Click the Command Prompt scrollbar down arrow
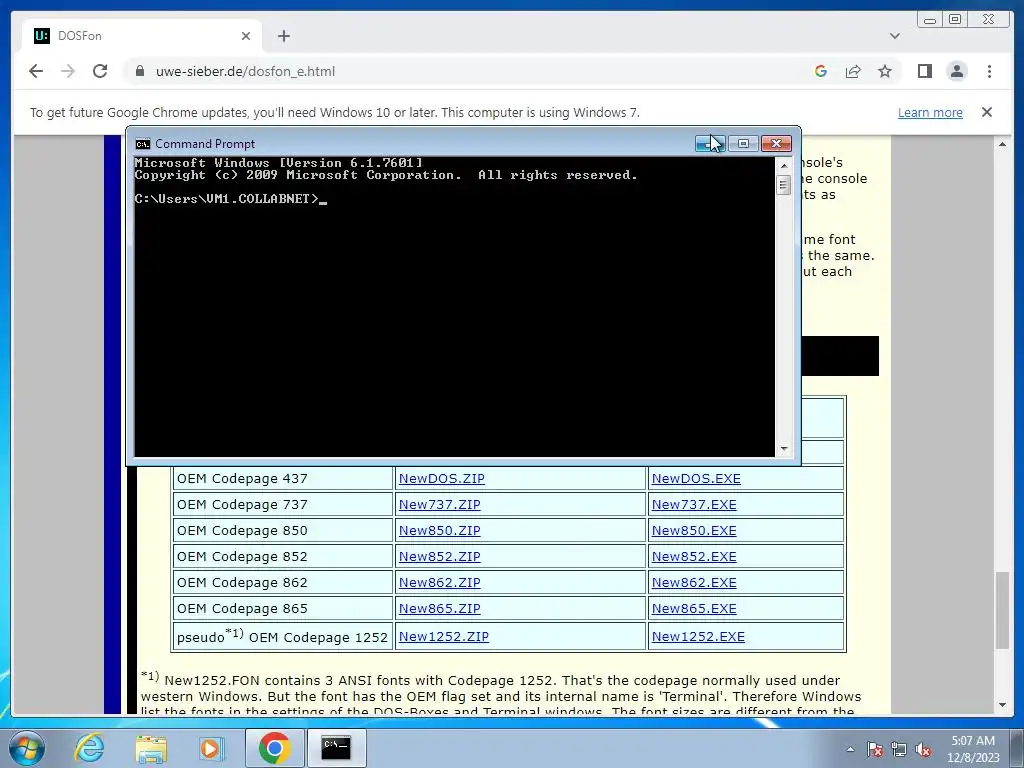 pos(784,449)
